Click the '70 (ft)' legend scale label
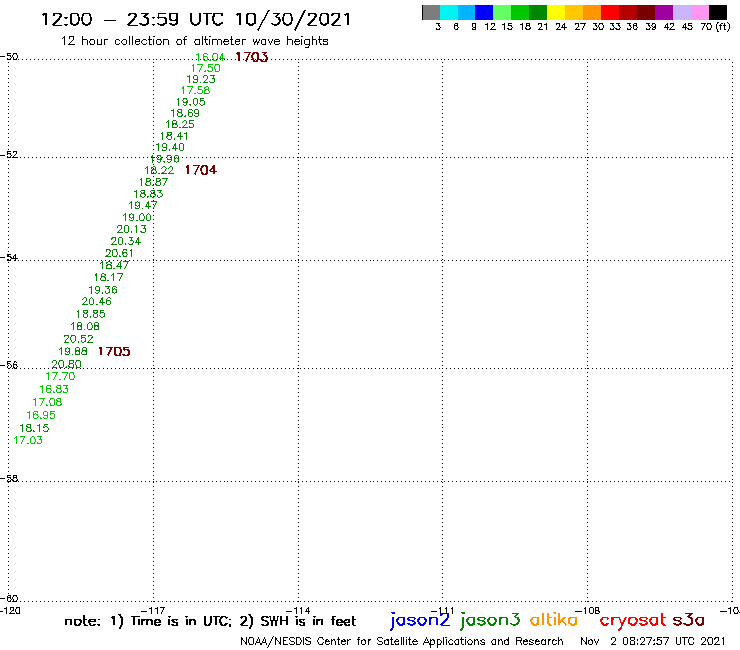740x650 pixels. [x=715, y=26]
